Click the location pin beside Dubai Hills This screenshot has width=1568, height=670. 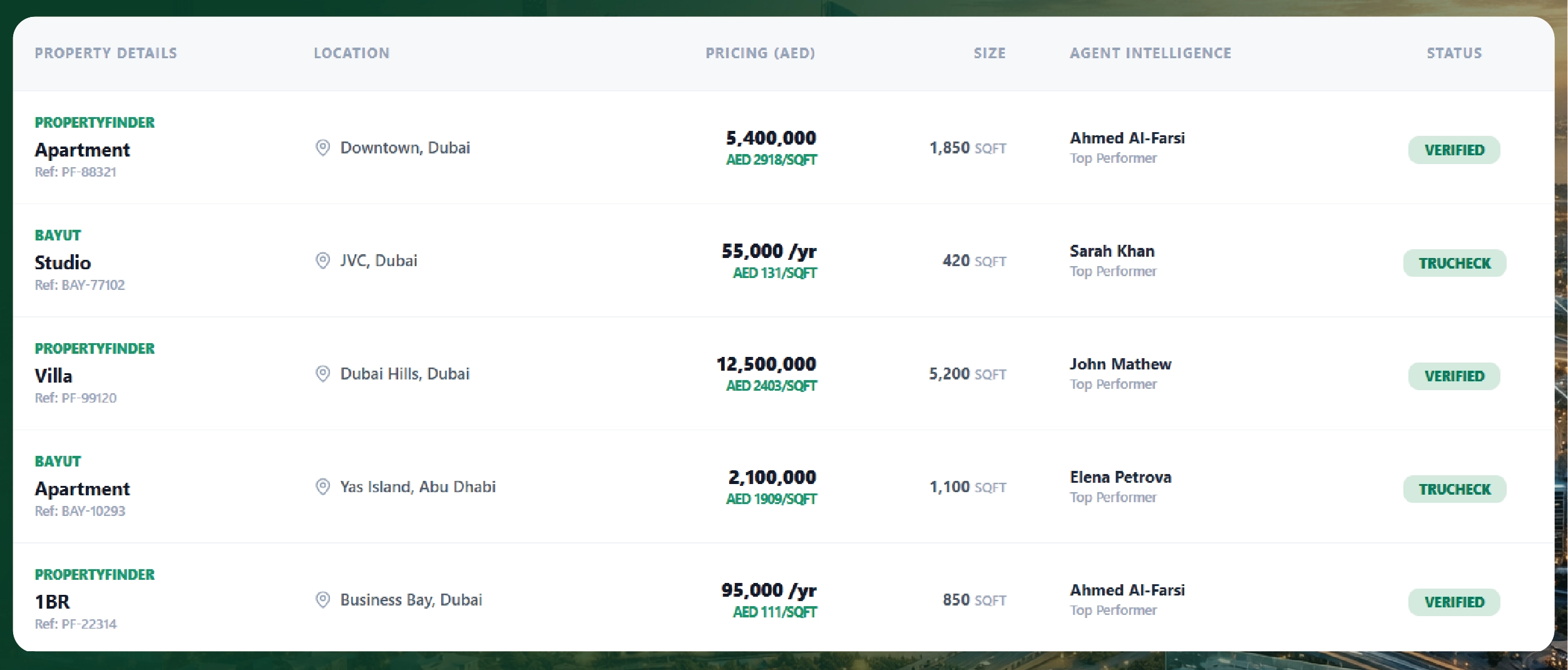tap(322, 374)
